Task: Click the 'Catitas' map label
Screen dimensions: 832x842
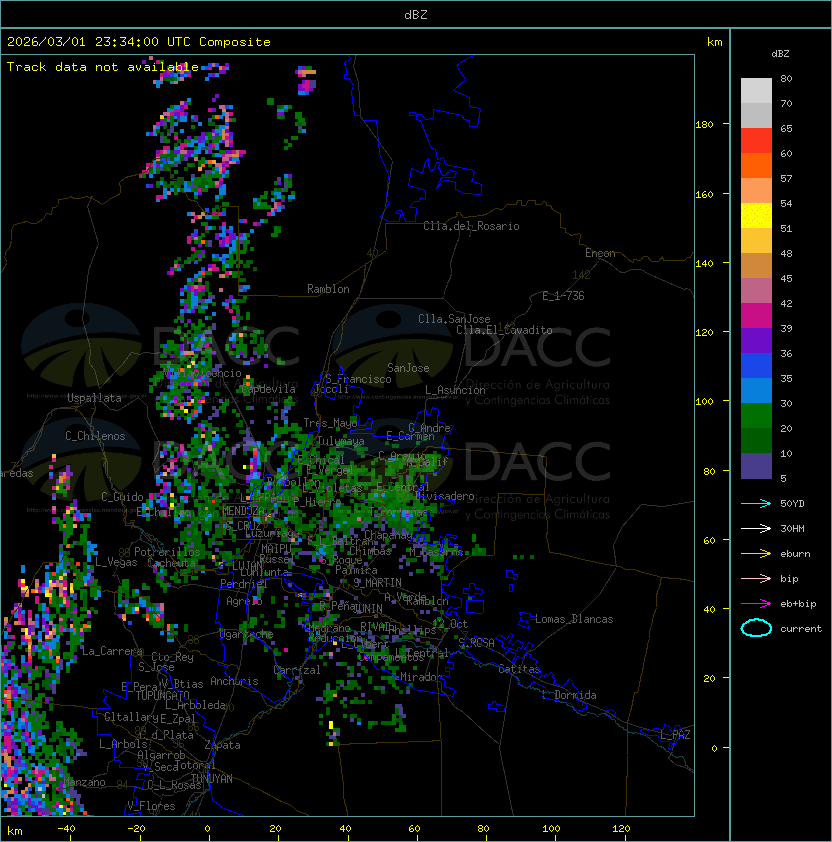Action: coord(519,669)
